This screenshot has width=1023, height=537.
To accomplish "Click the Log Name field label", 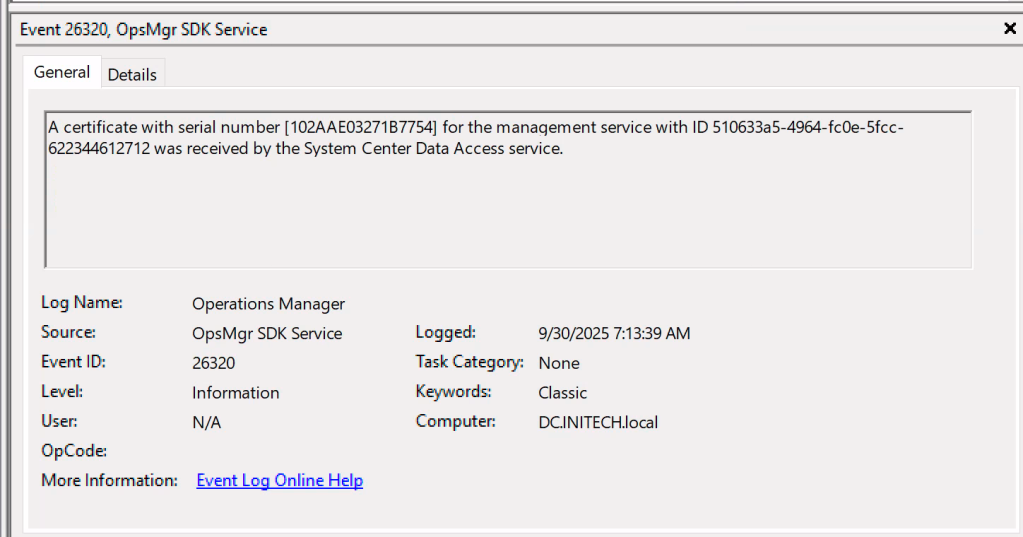I will click(x=81, y=302).
